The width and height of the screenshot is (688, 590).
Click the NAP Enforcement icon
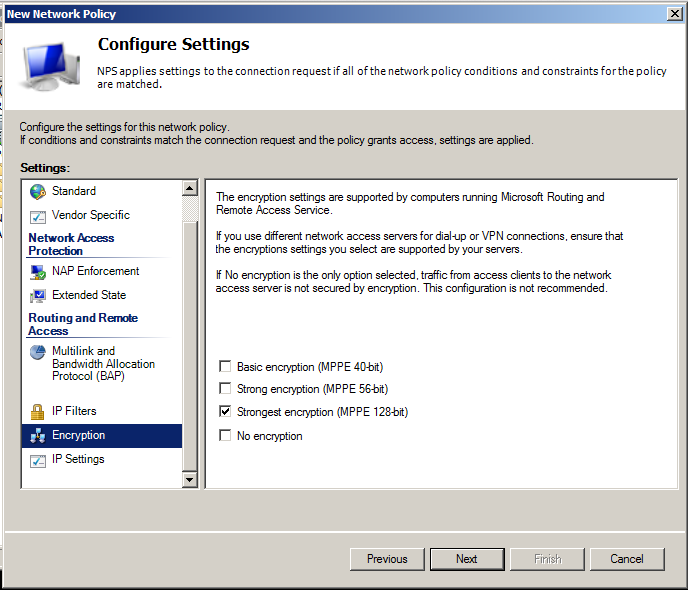click(38, 271)
